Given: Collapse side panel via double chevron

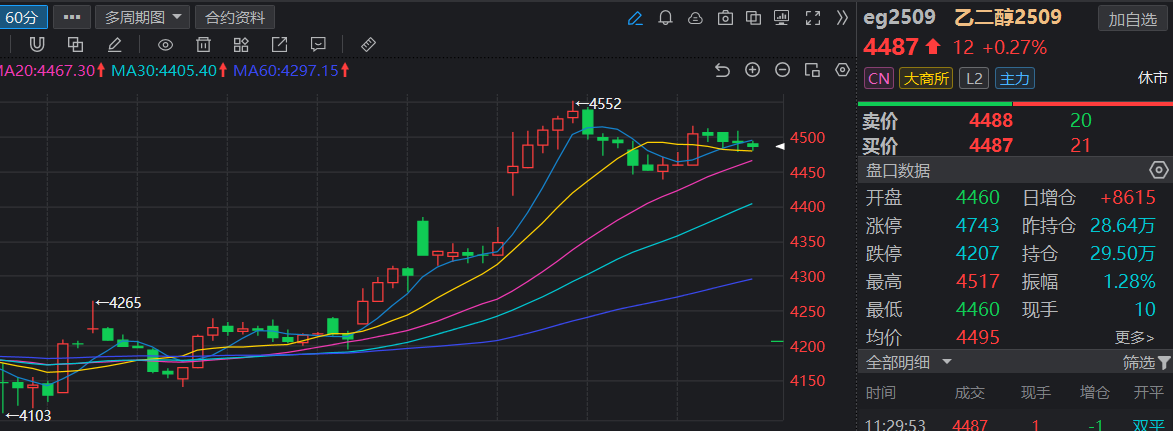Looking at the screenshot, I should (842, 17).
